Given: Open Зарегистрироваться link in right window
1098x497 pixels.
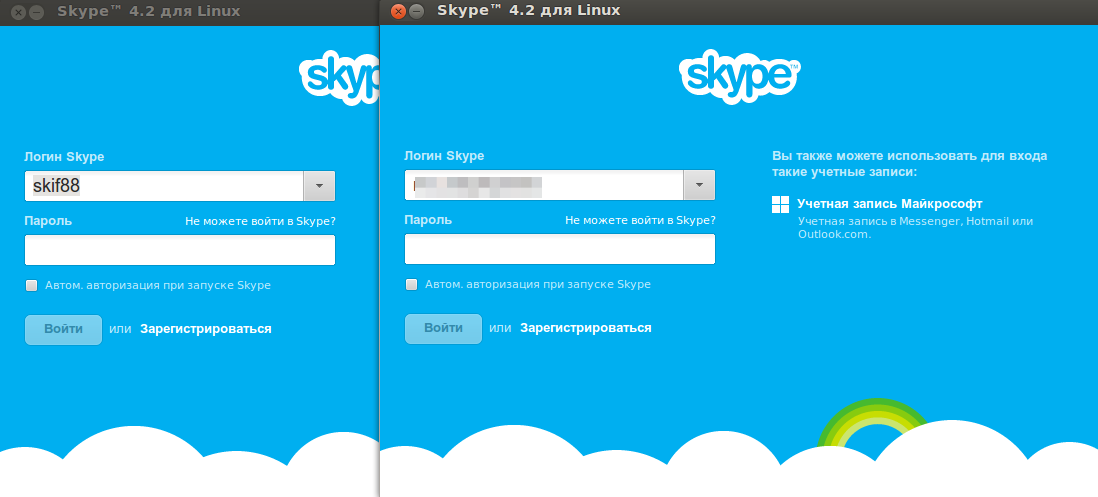Looking at the screenshot, I should [585, 328].
